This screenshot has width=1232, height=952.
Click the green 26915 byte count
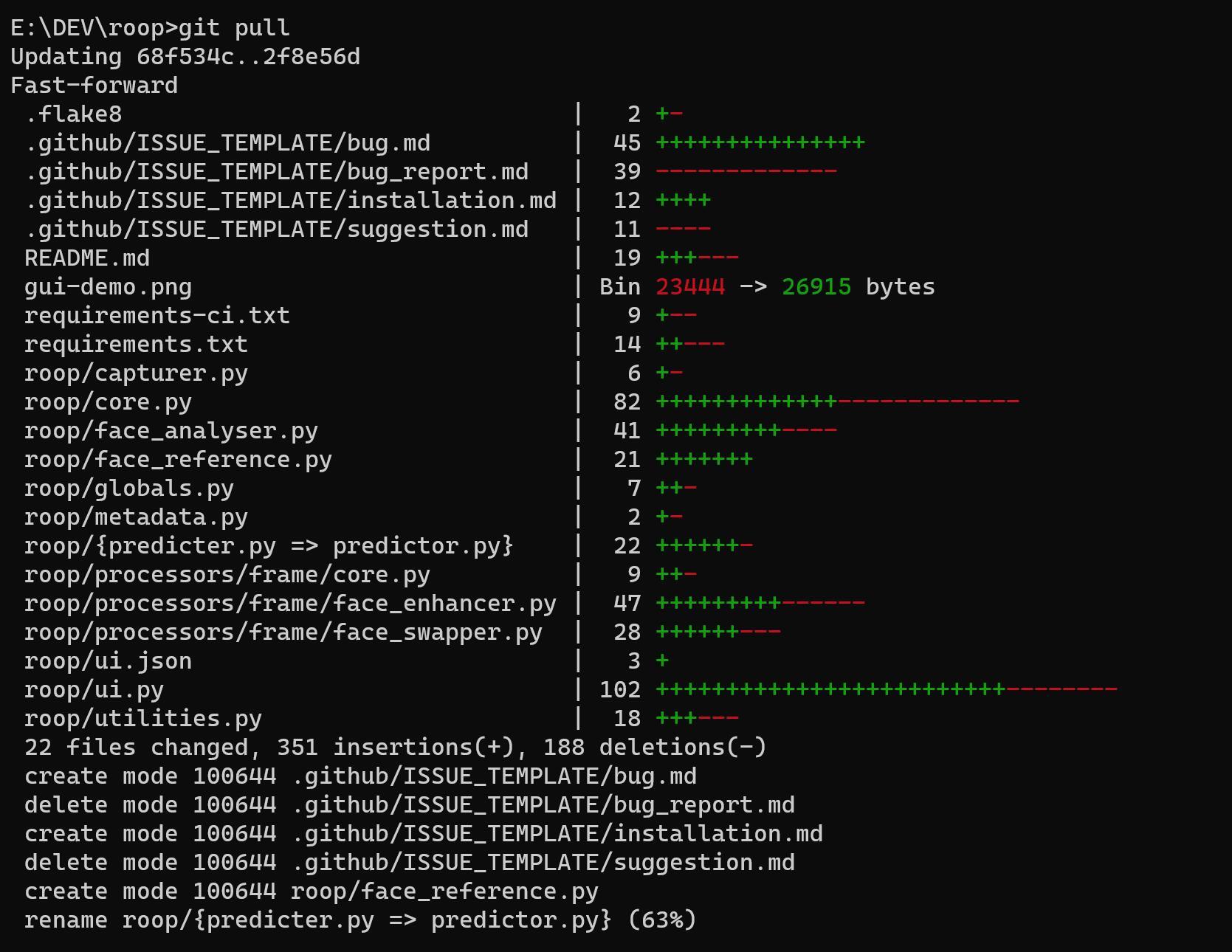tap(816, 287)
